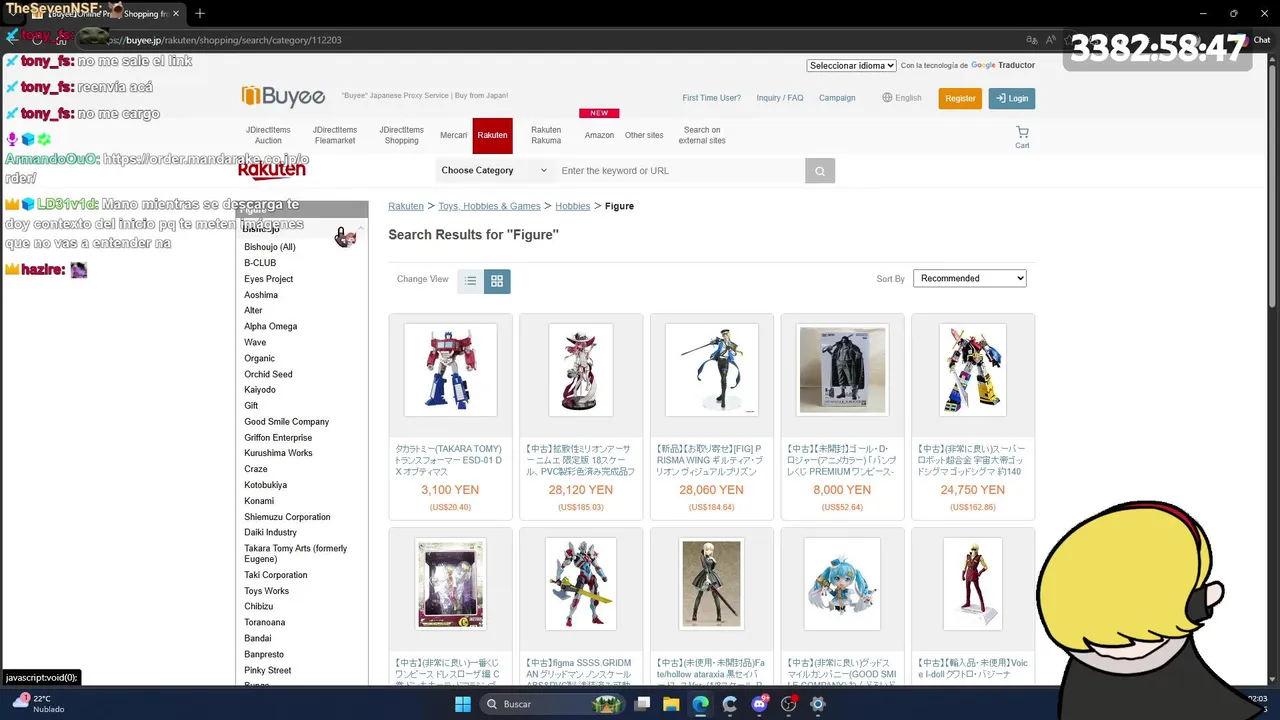Switch to grid view icon
This screenshot has height=720, width=1280.
click(497, 281)
